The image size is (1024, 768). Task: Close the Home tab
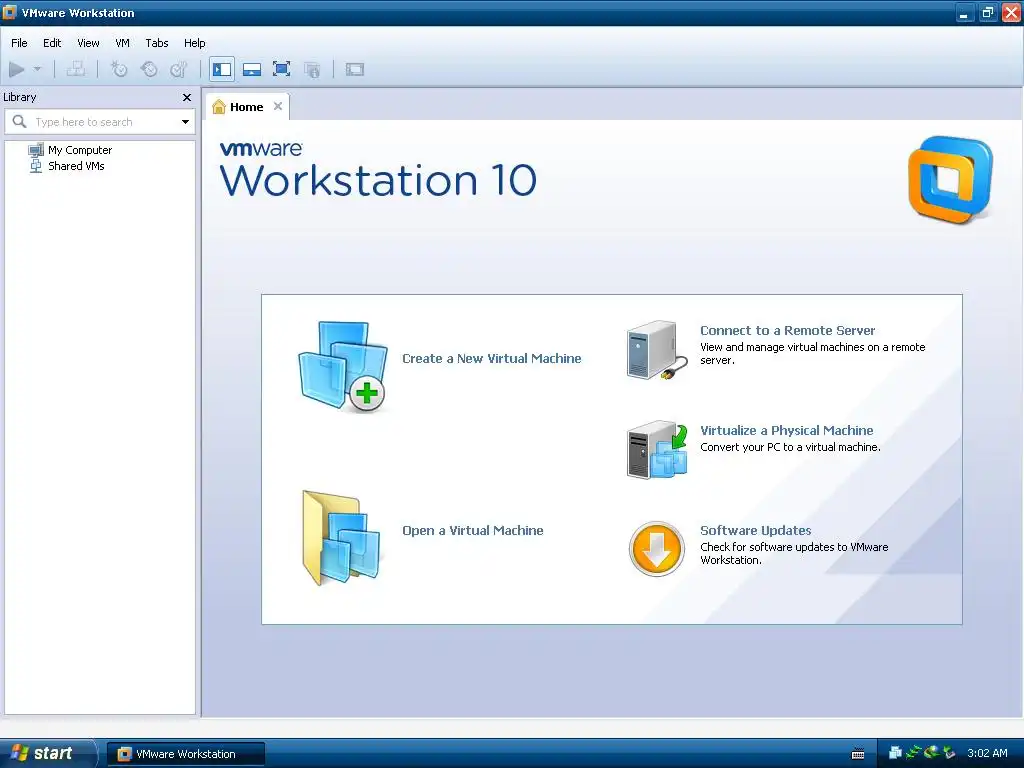(x=278, y=106)
